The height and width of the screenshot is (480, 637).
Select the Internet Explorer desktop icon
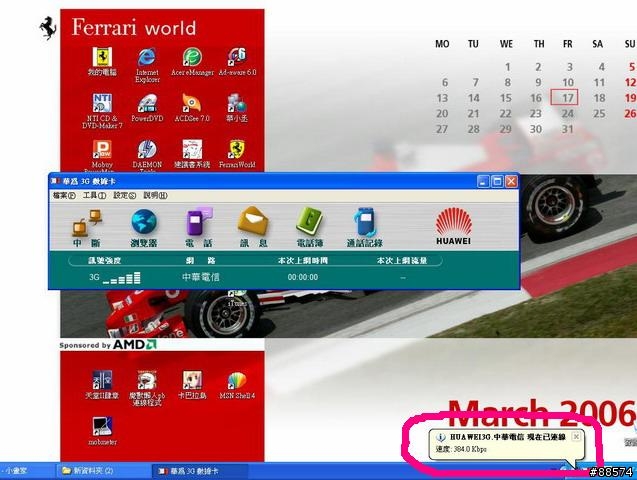pyautogui.click(x=147, y=65)
